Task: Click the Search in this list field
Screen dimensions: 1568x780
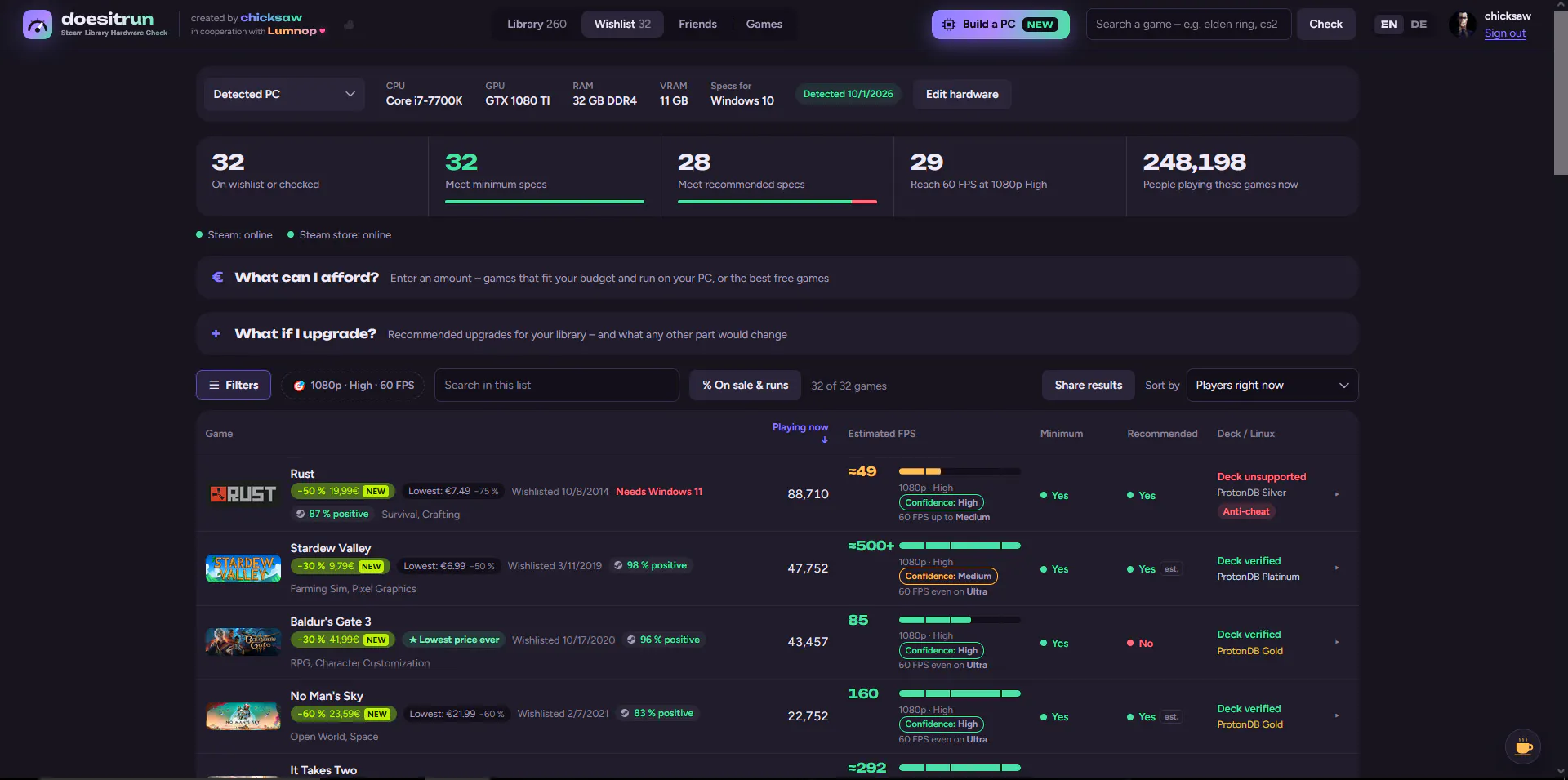Action: 556,386
